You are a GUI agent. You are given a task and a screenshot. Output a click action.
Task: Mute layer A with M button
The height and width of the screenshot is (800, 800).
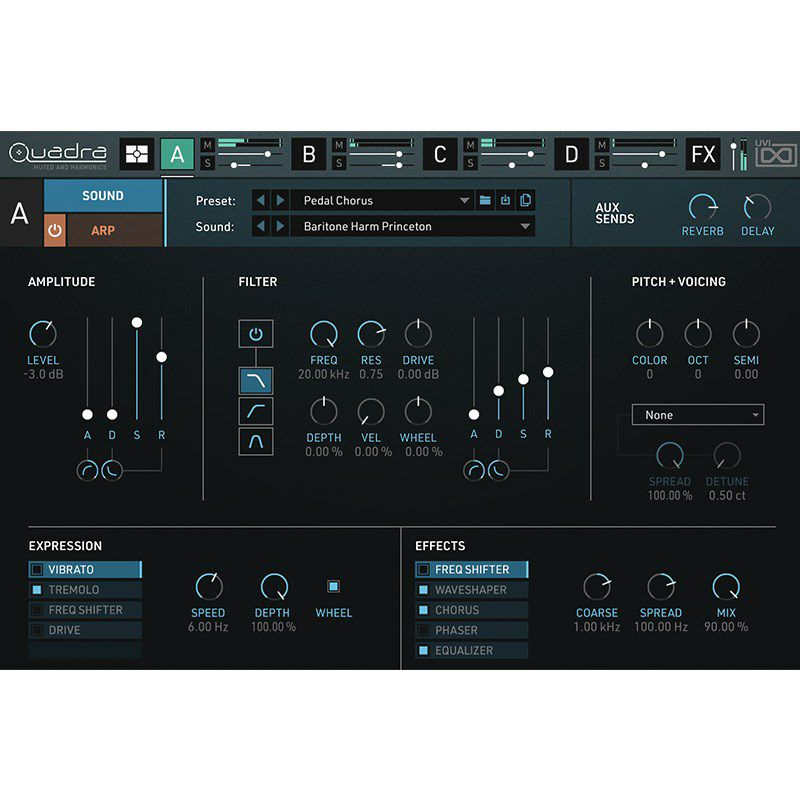click(207, 145)
